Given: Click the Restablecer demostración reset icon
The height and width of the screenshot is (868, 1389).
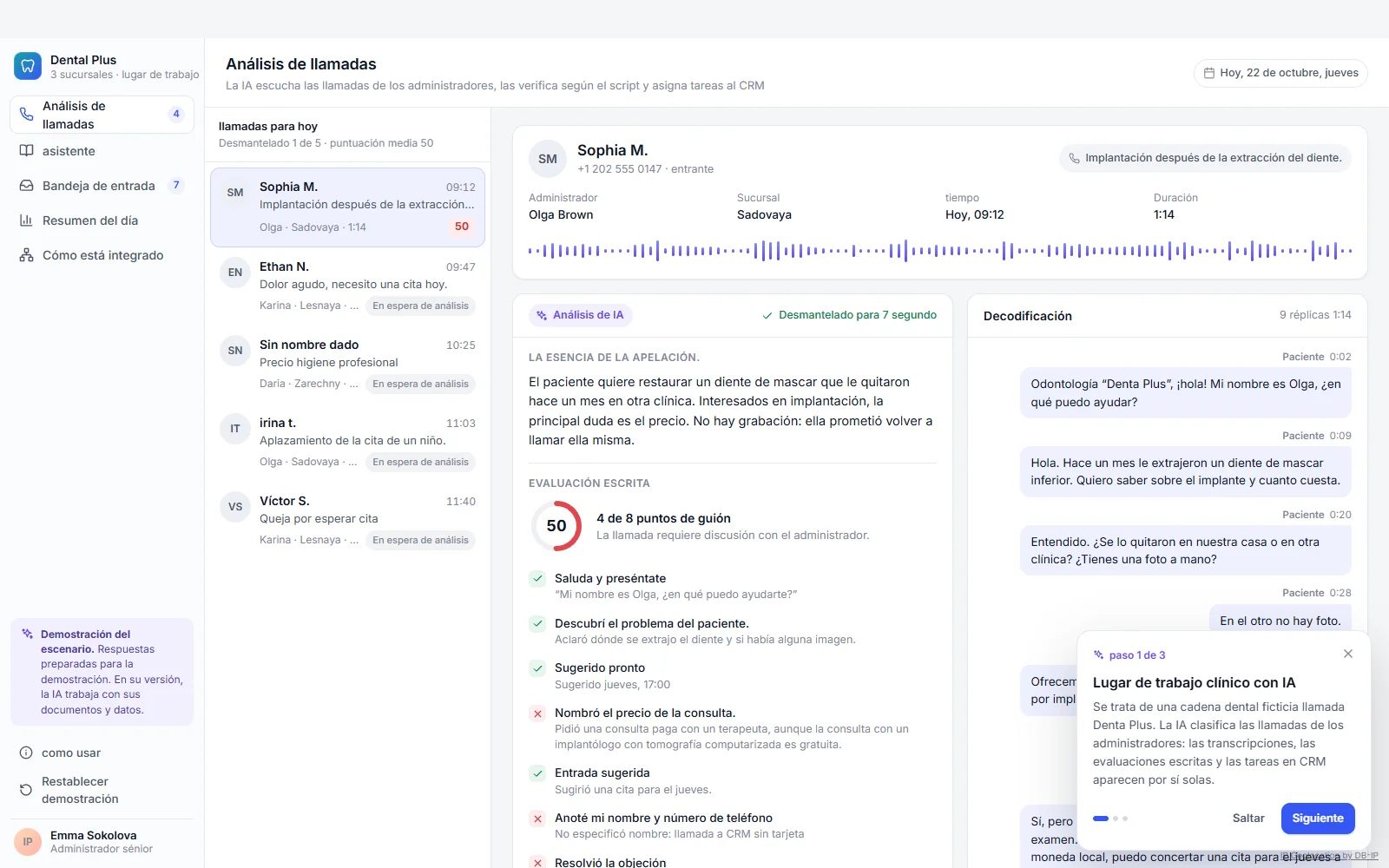Looking at the screenshot, I should pos(26,790).
